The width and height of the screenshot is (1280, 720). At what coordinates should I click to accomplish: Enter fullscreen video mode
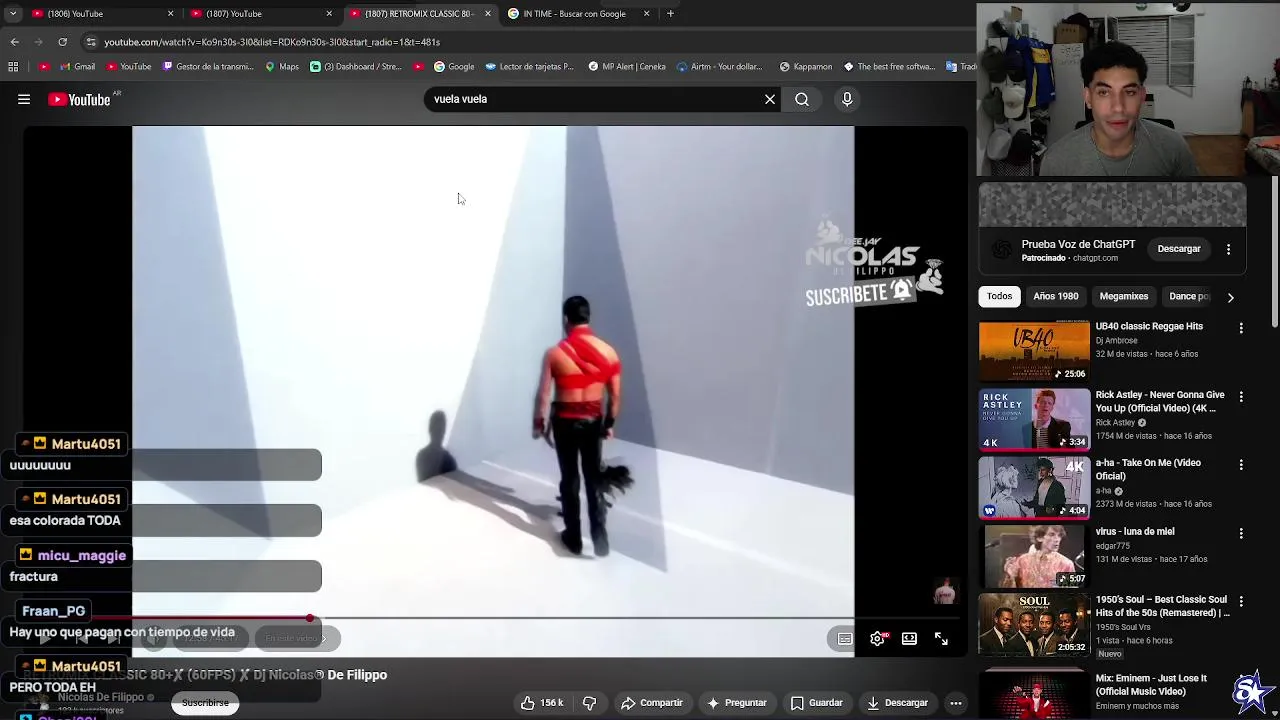[x=941, y=639]
